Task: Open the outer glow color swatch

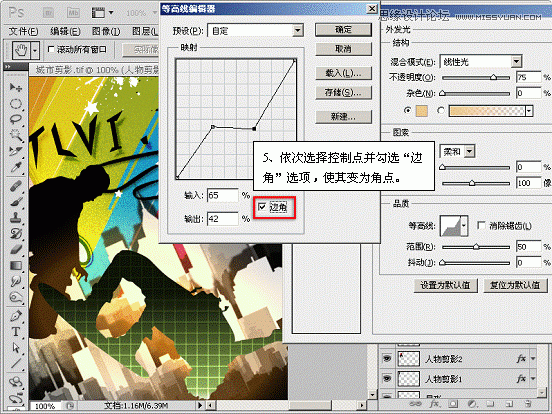Action: coord(422,111)
